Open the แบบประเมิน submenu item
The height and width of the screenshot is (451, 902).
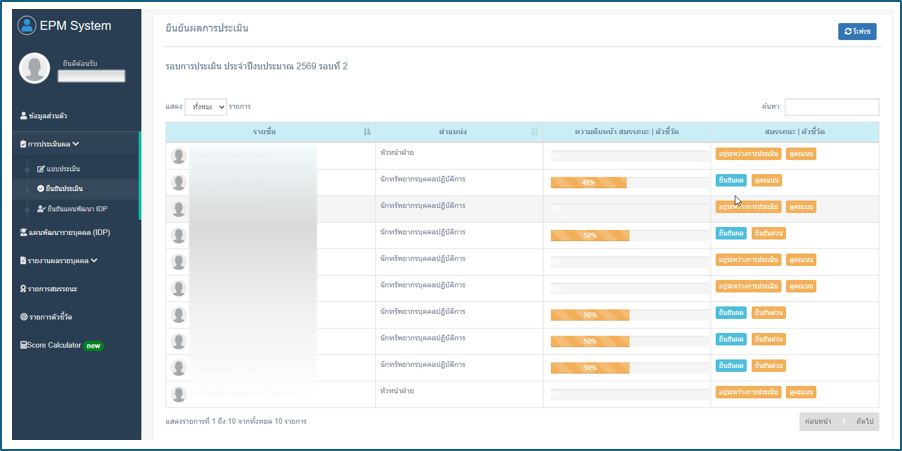[x=59, y=169]
